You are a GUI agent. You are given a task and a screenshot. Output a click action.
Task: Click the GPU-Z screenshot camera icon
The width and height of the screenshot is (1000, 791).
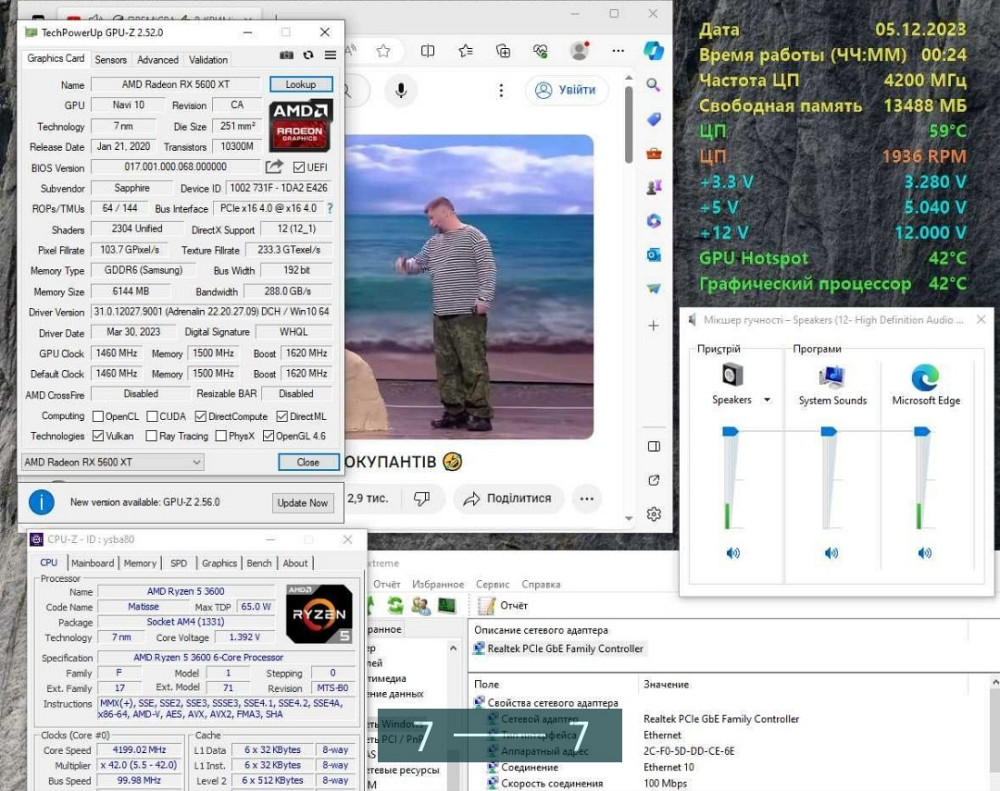point(287,56)
